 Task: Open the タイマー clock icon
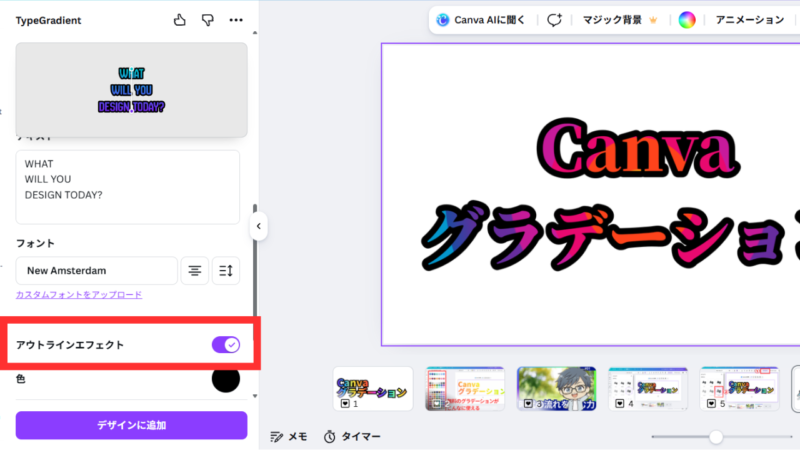pyautogui.click(x=330, y=437)
